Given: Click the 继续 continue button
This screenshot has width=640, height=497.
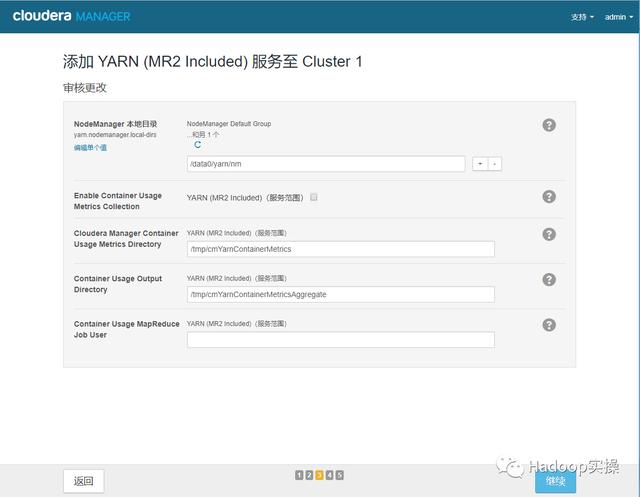Looking at the screenshot, I should pos(556,481).
